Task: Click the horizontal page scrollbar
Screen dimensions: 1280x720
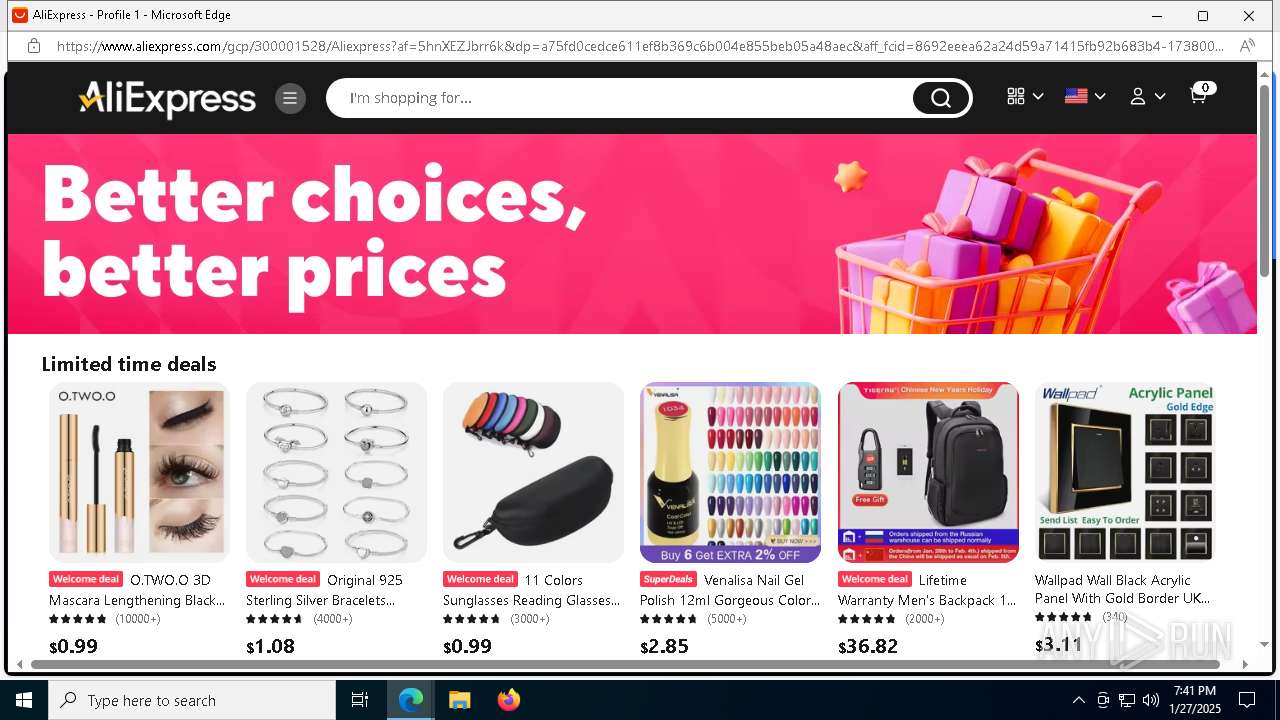Action: pos(625,664)
